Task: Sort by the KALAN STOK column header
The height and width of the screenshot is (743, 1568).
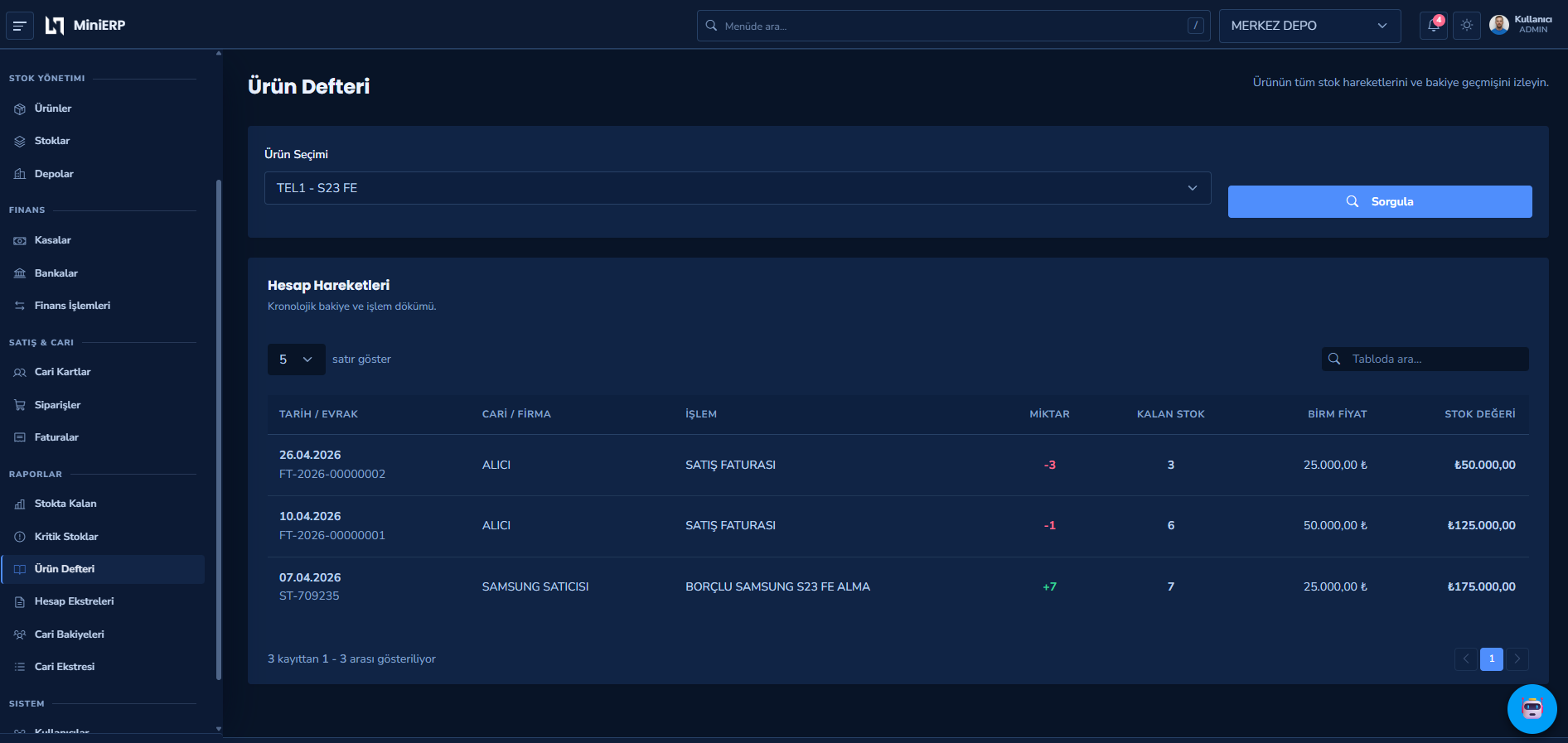Action: coord(1171,414)
